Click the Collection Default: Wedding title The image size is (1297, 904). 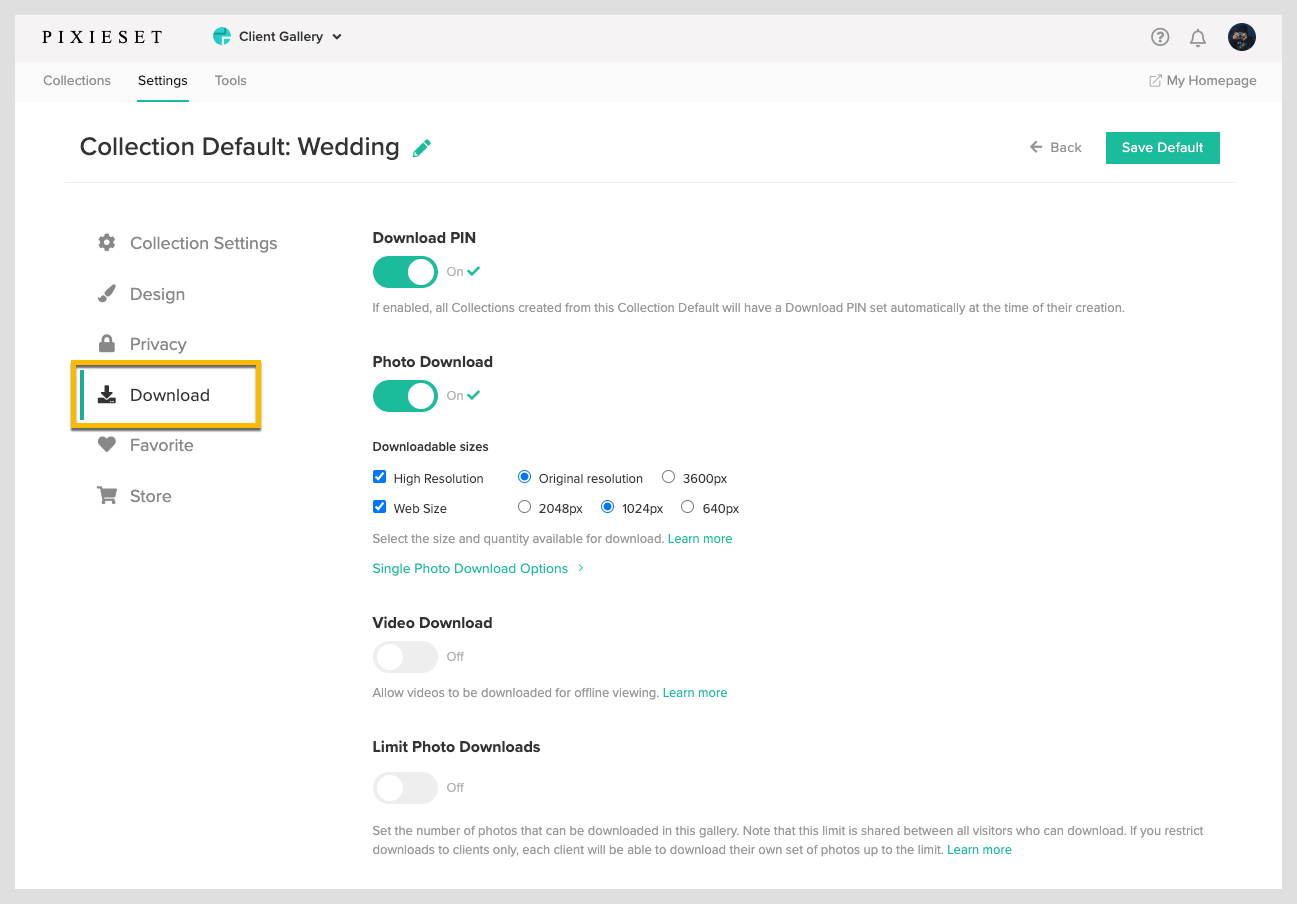[x=240, y=147]
